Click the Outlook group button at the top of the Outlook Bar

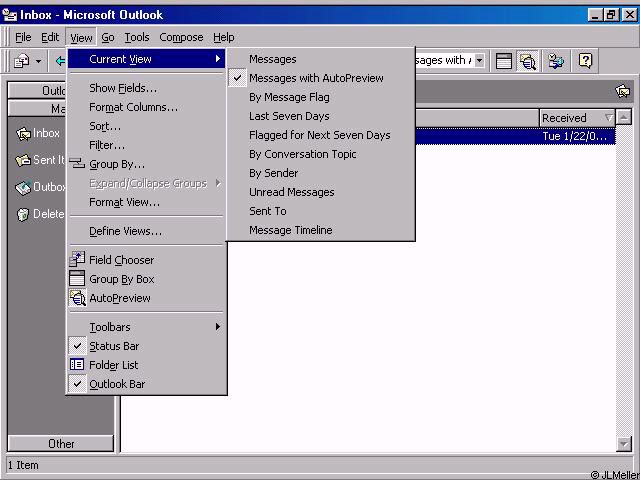click(37, 90)
